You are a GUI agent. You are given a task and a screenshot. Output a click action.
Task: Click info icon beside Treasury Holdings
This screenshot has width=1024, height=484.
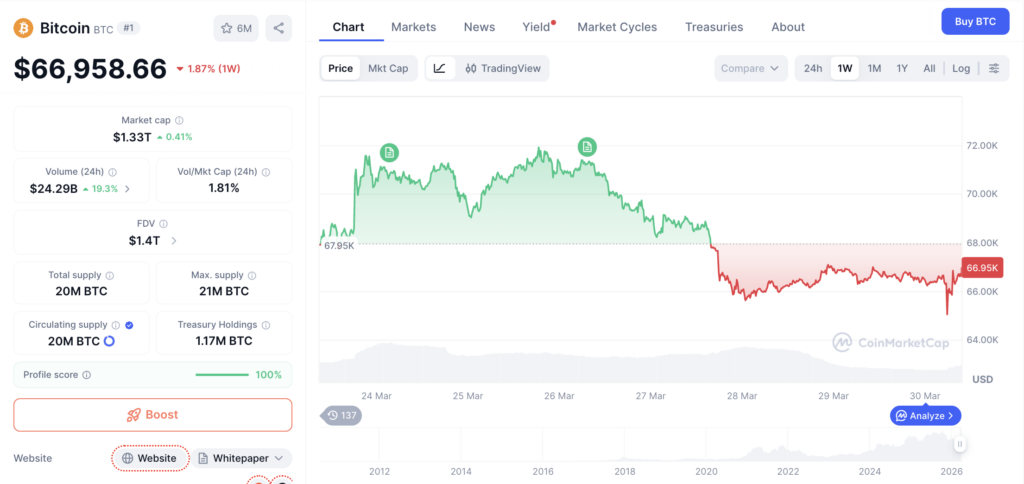click(x=266, y=325)
